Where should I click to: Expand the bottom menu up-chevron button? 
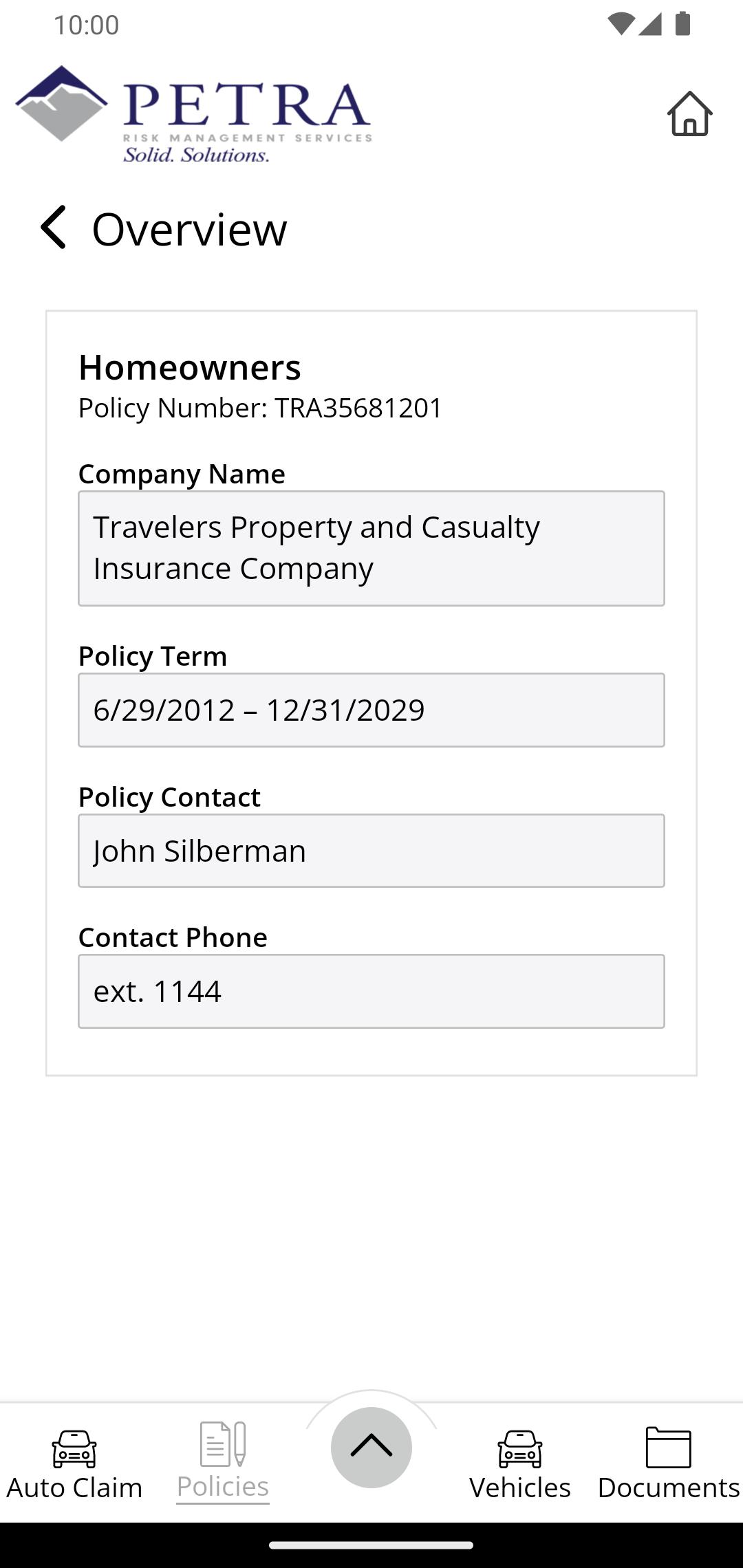[371, 1447]
